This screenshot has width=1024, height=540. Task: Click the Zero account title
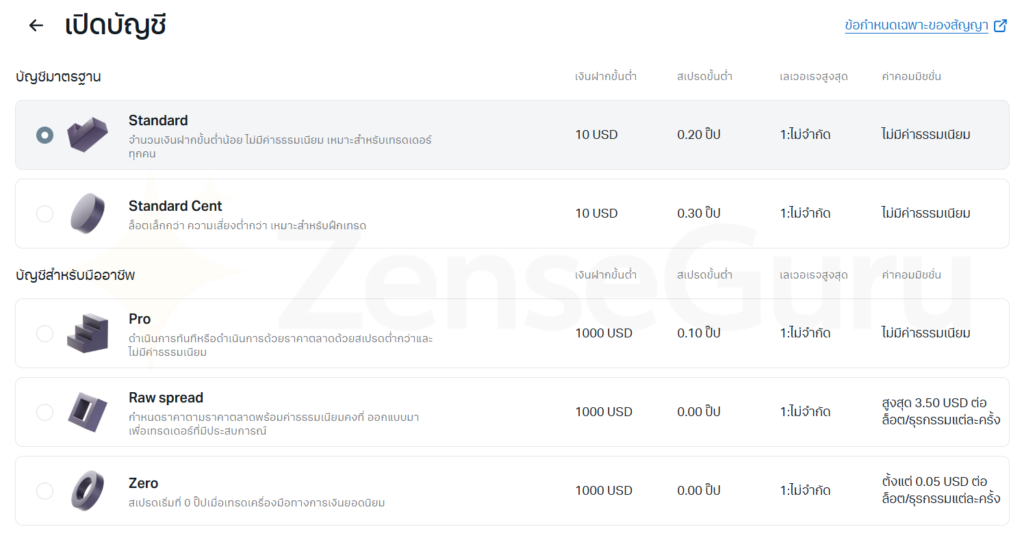143,483
